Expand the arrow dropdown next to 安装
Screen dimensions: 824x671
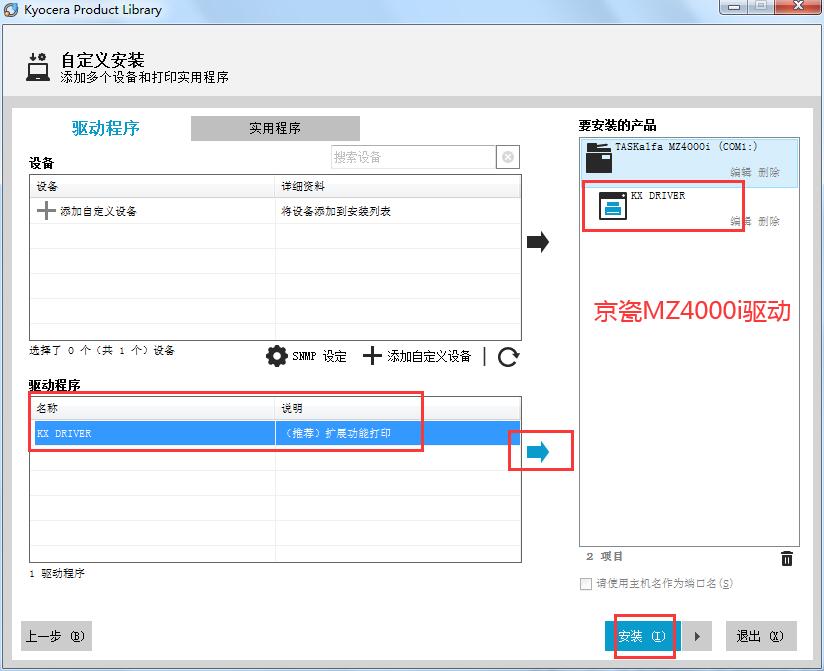697,636
